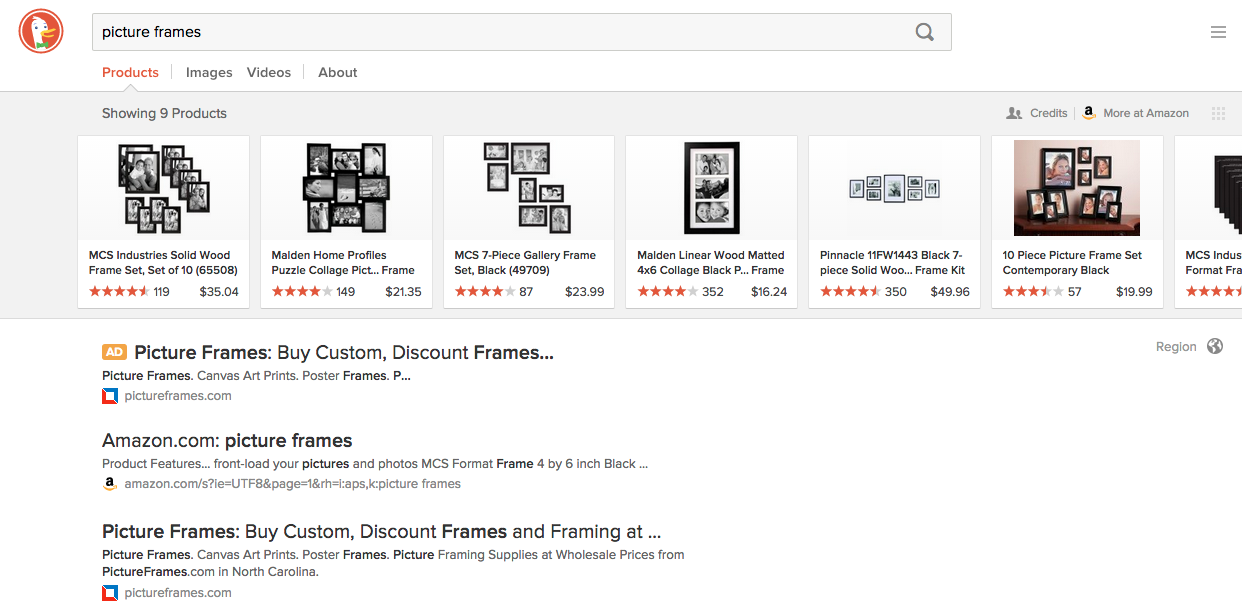Screen dimensions: 1242x611
Task: Click the Credits people icon
Action: [1014, 114]
